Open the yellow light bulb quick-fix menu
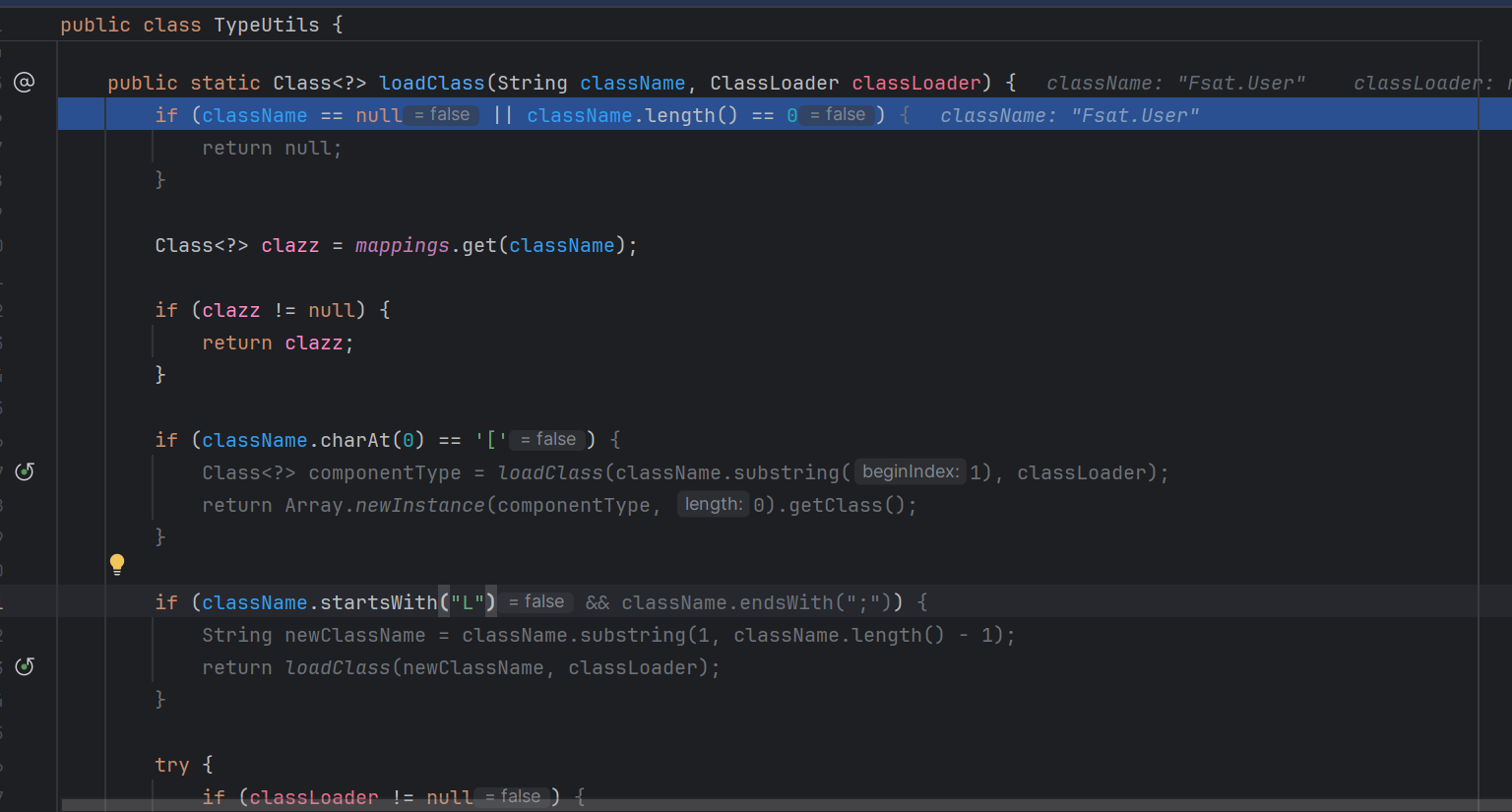The height and width of the screenshot is (812, 1512). (x=117, y=564)
